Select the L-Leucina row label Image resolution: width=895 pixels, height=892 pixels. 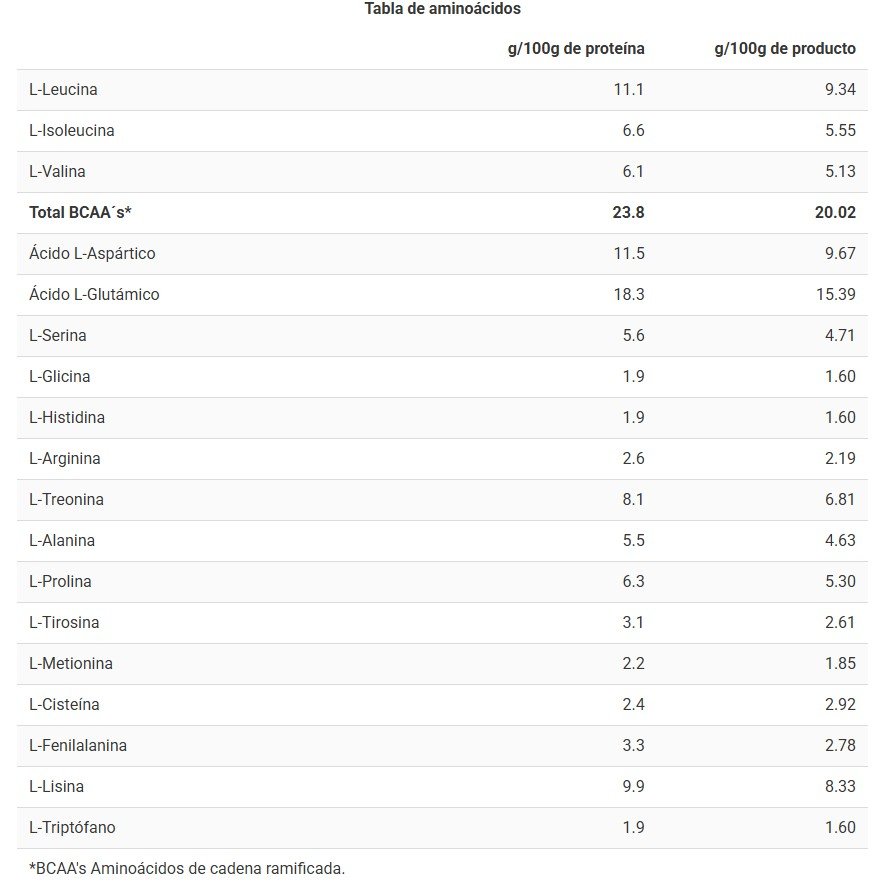(63, 90)
